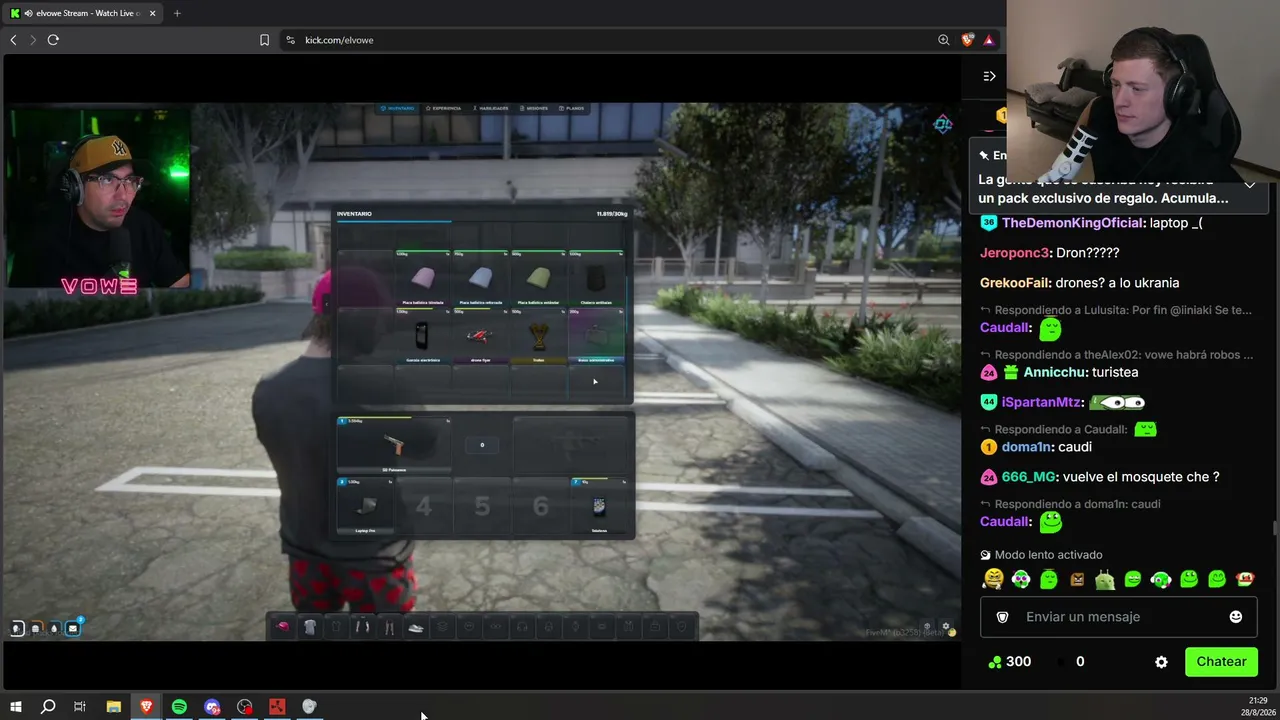
Task: Open channel points balance showing 300
Action: point(1009,662)
